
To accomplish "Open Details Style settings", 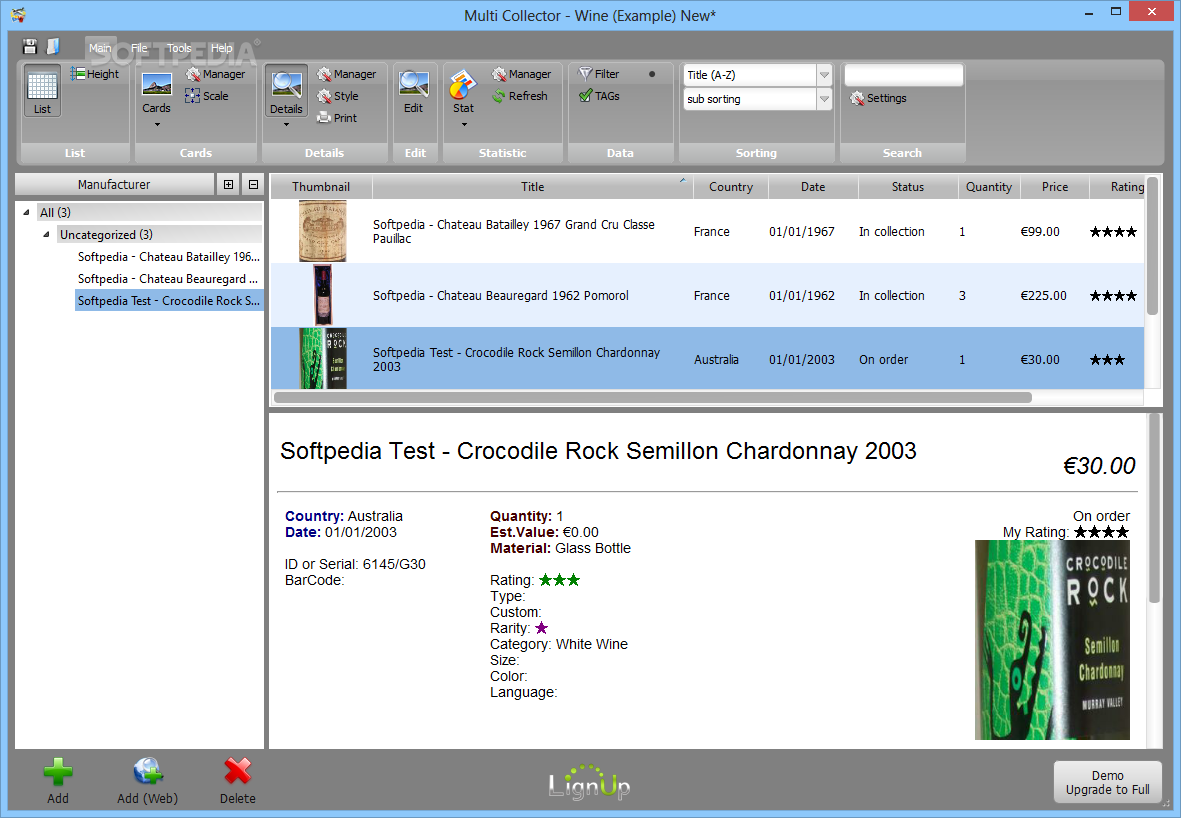I will click(x=337, y=96).
